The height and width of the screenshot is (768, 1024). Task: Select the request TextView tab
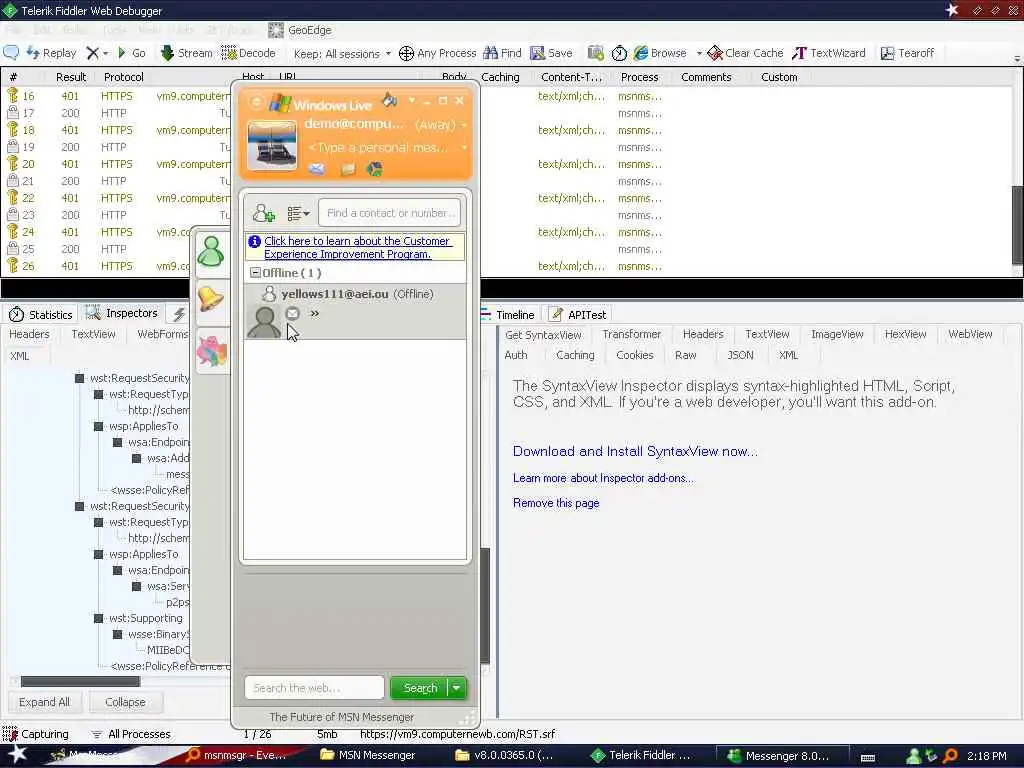coord(93,334)
